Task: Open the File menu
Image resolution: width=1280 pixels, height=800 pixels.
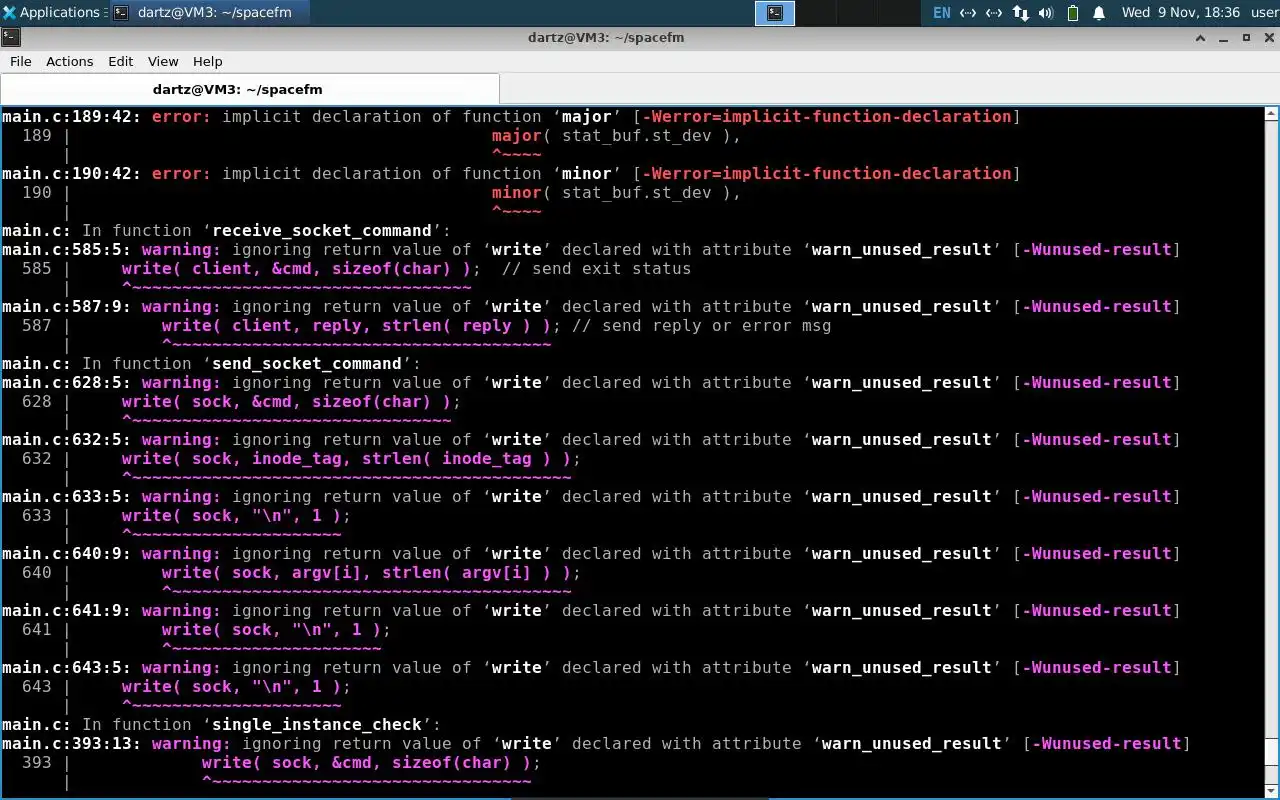Action: click(x=21, y=61)
